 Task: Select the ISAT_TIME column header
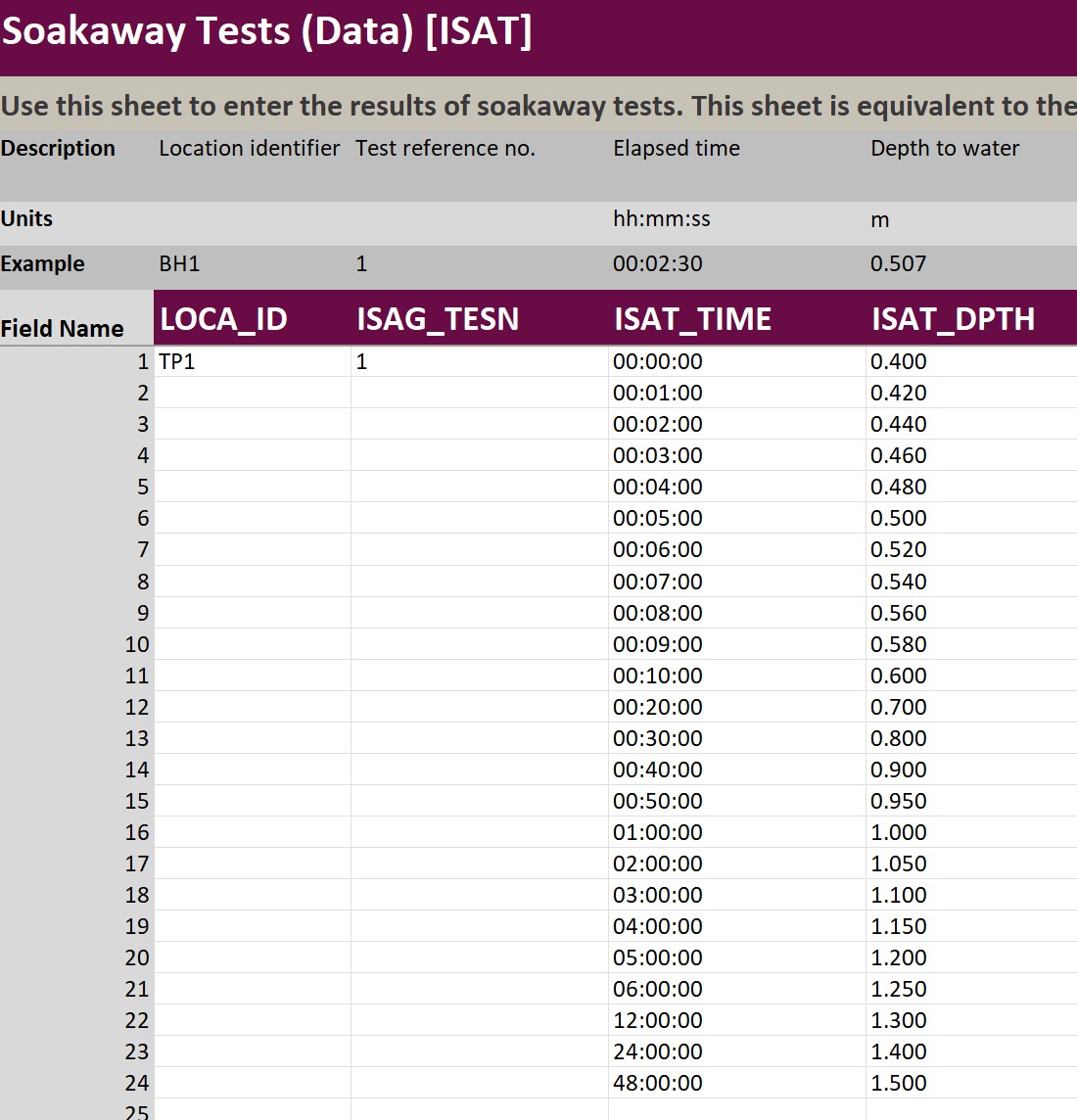pyautogui.click(x=737, y=318)
